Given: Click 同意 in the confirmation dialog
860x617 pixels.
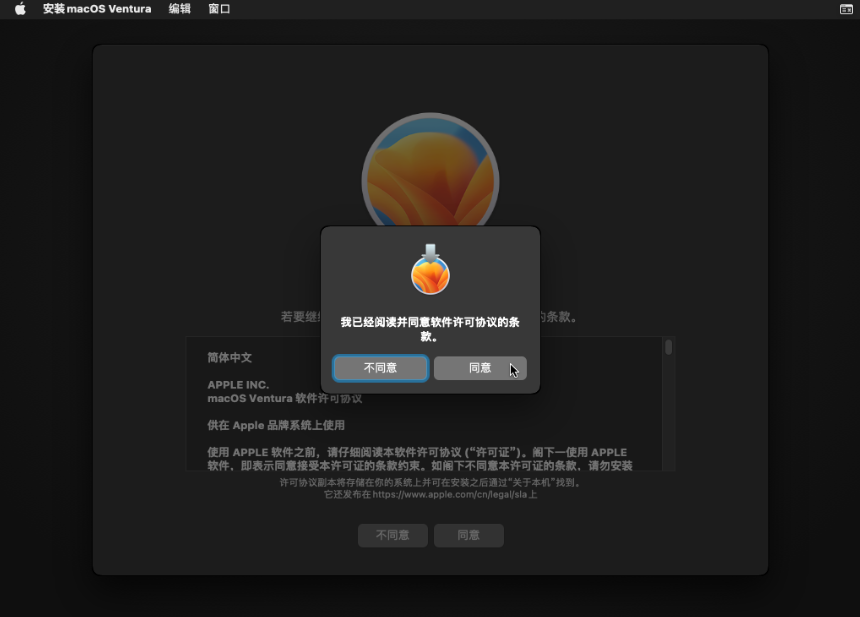Looking at the screenshot, I should click(480, 368).
